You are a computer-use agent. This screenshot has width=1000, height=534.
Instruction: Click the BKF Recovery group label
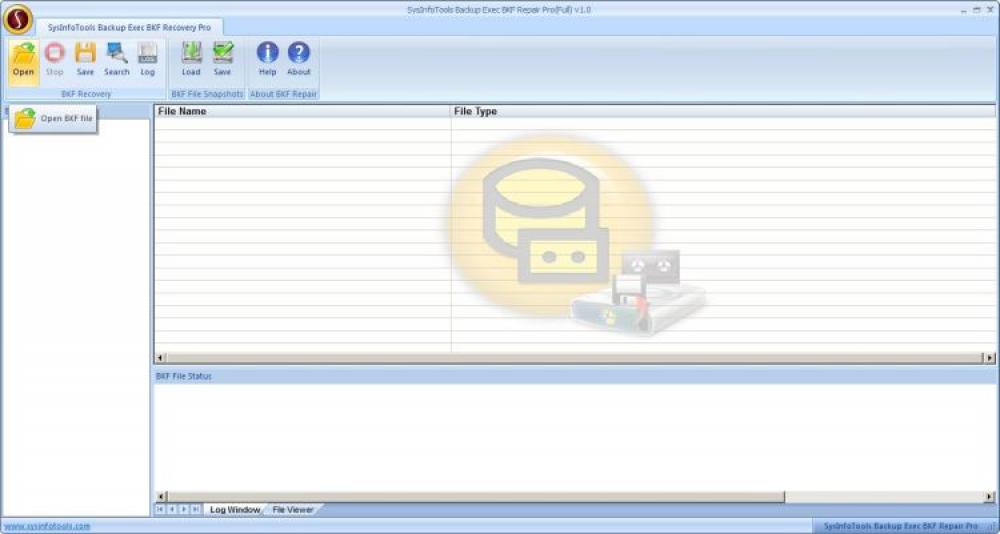coord(86,94)
